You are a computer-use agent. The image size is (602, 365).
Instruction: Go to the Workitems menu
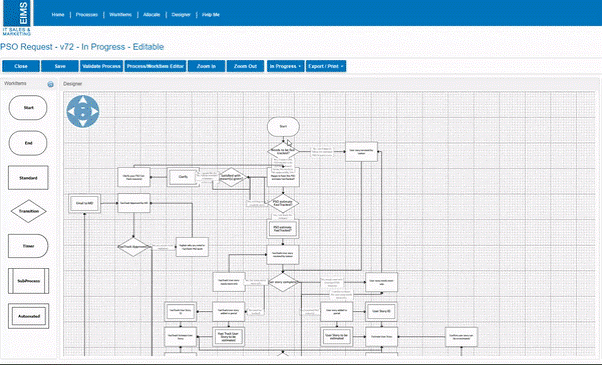coord(120,15)
